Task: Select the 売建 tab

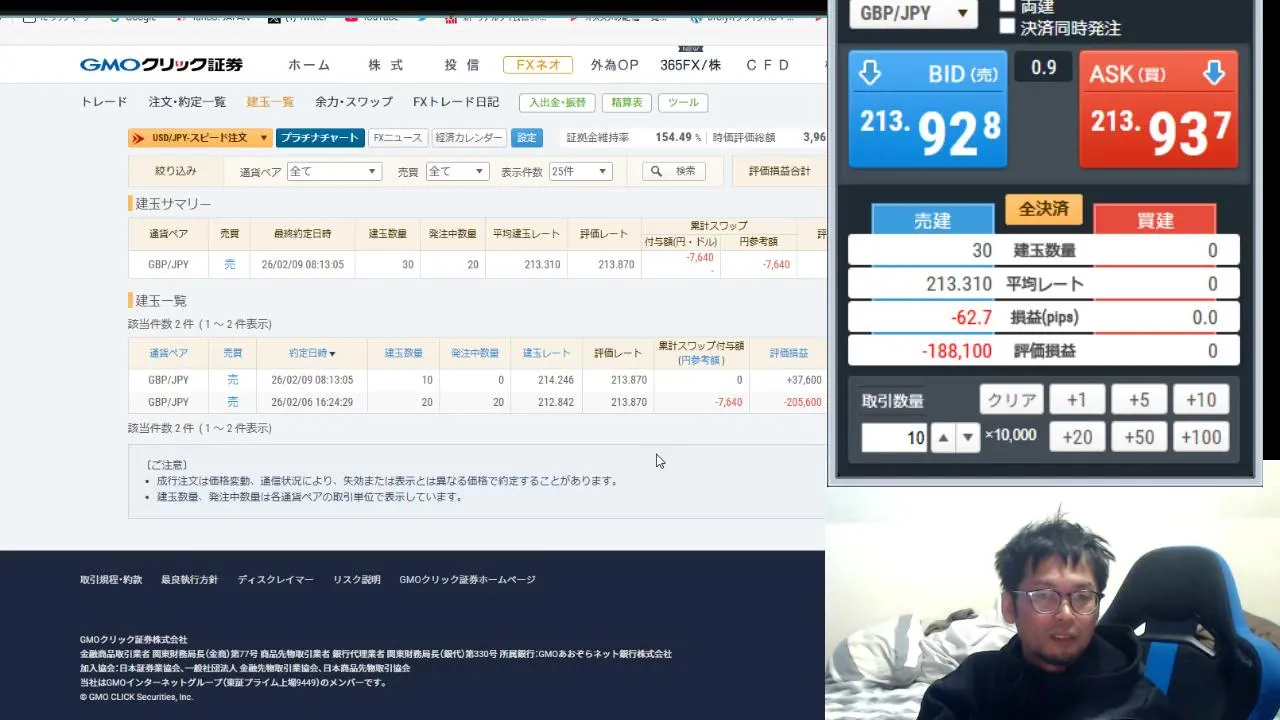Action: click(933, 220)
